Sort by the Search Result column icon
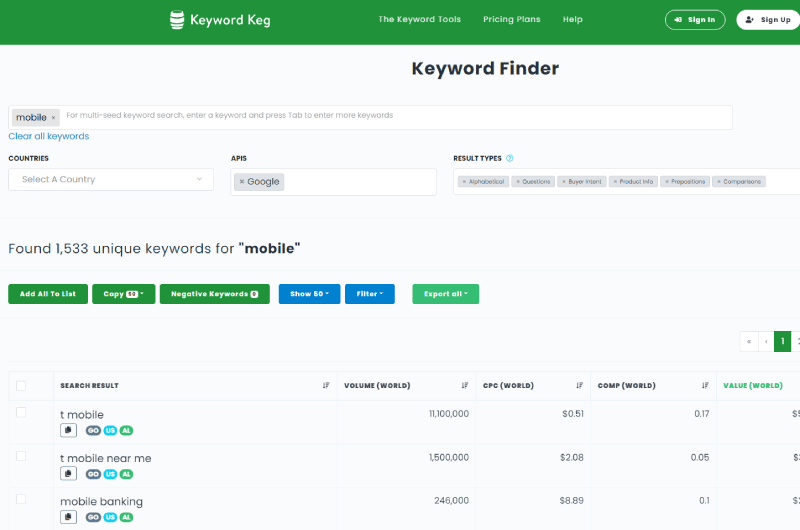Image resolution: width=800 pixels, height=530 pixels. [326, 386]
